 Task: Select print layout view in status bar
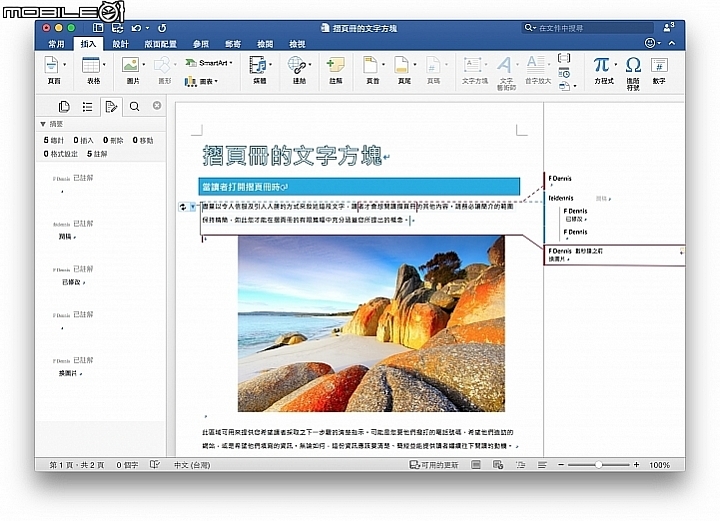(x=476, y=465)
